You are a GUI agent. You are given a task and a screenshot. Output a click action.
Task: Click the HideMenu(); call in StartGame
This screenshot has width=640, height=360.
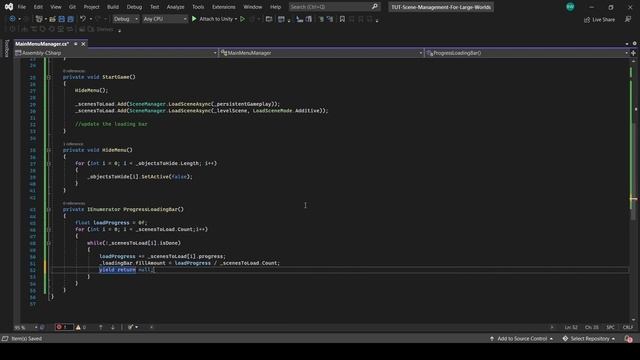pyautogui.click(x=91, y=91)
